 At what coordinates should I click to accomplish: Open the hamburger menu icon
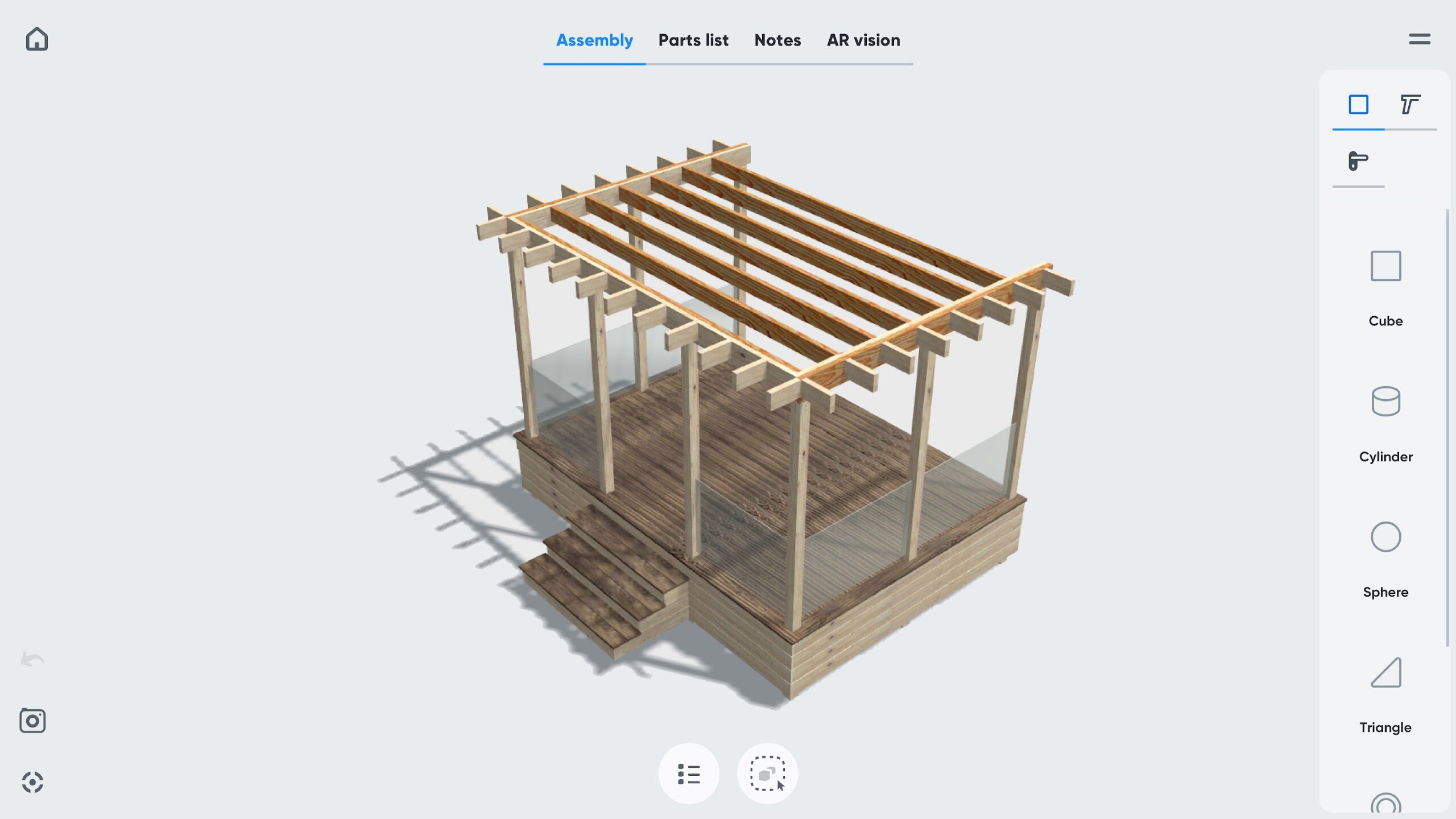click(x=1420, y=39)
